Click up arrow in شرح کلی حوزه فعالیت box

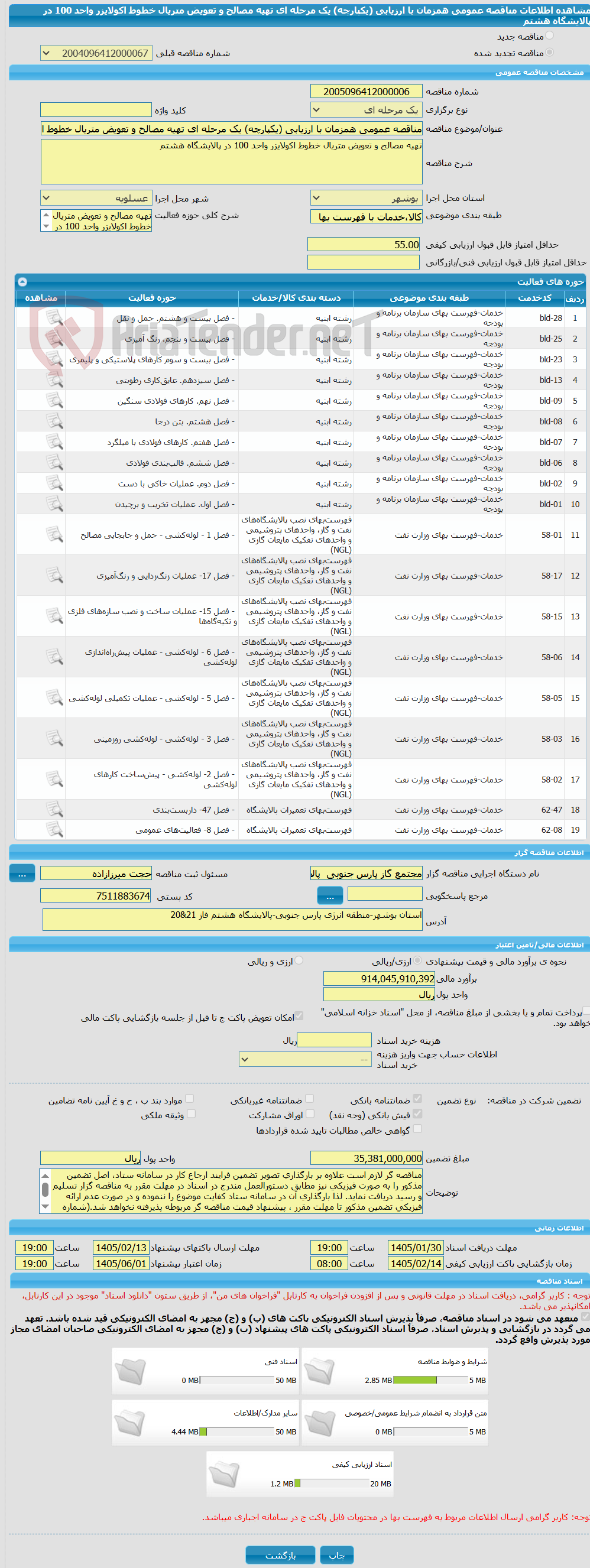[46, 215]
